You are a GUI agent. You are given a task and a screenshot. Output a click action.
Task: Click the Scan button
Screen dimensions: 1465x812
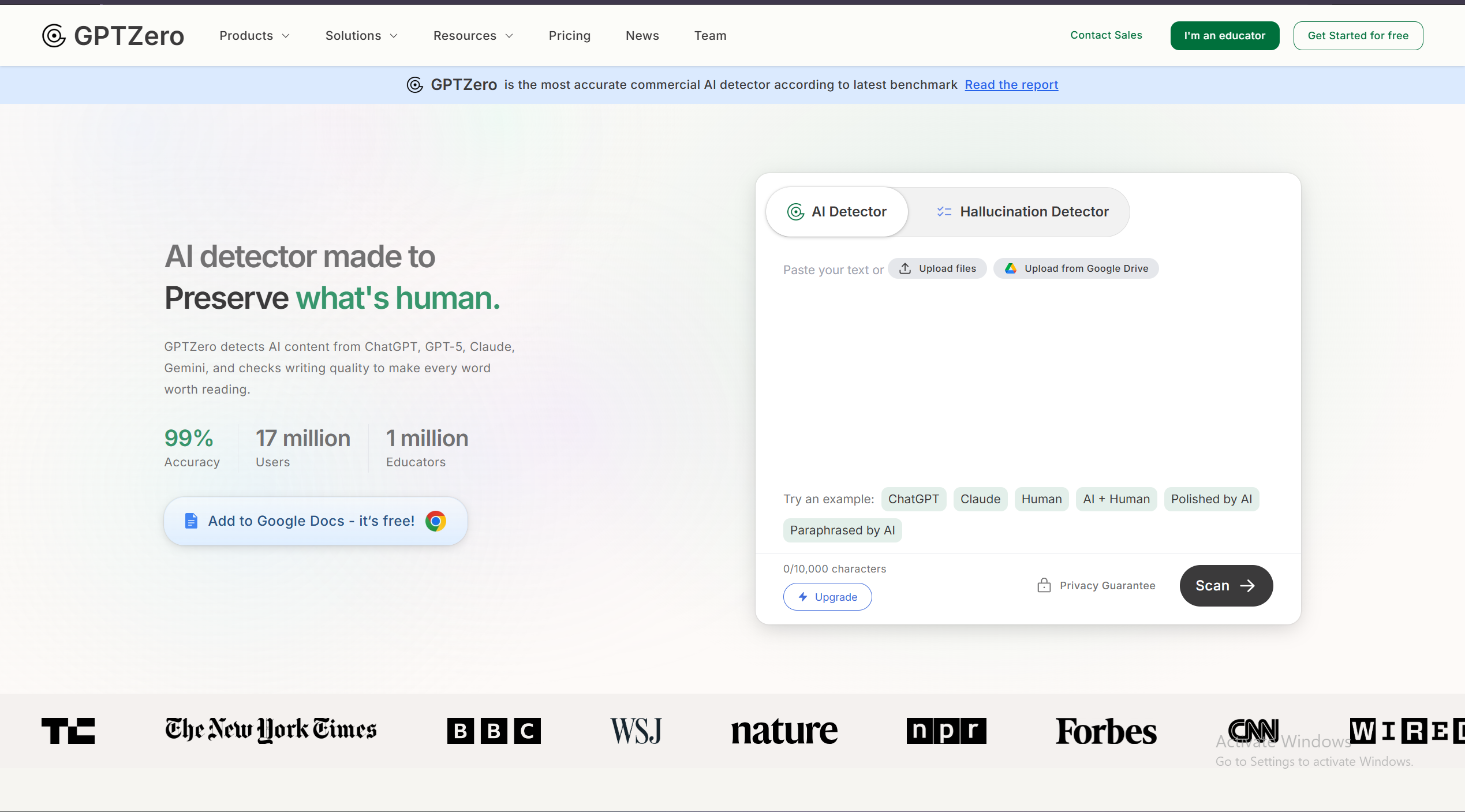click(1226, 586)
